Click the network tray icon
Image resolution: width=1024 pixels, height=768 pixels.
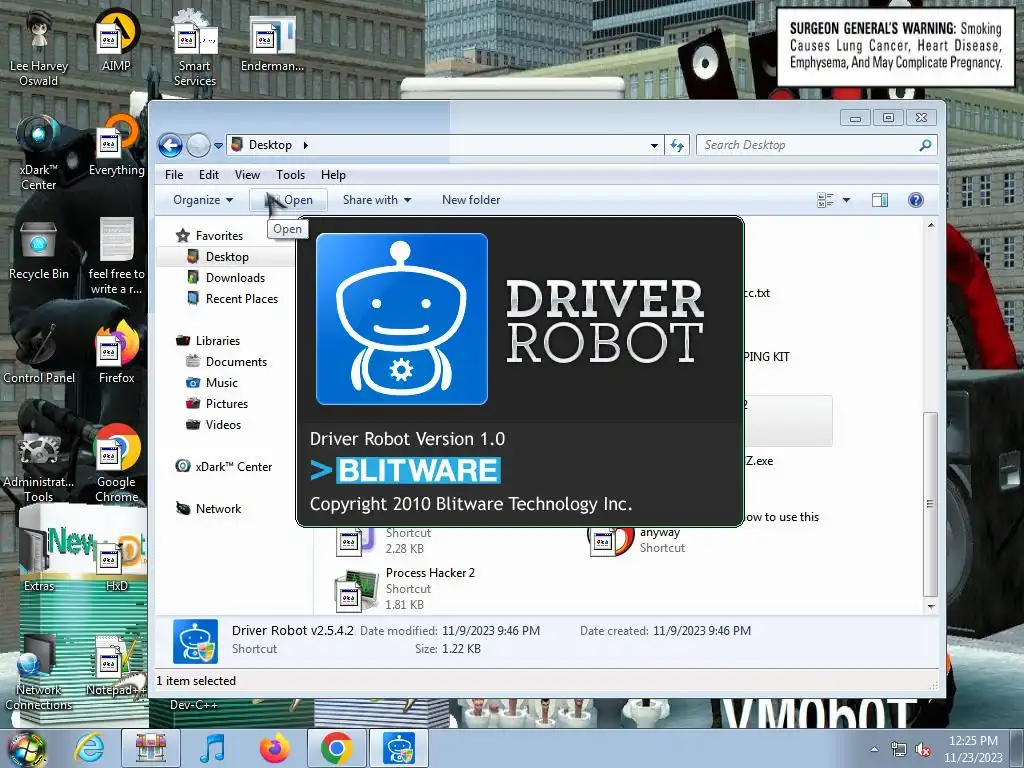(899, 749)
